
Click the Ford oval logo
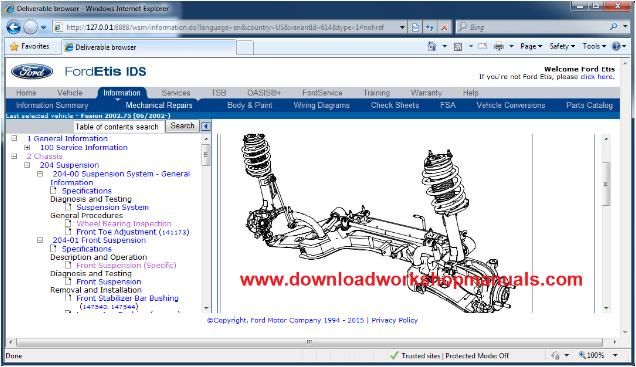point(32,71)
